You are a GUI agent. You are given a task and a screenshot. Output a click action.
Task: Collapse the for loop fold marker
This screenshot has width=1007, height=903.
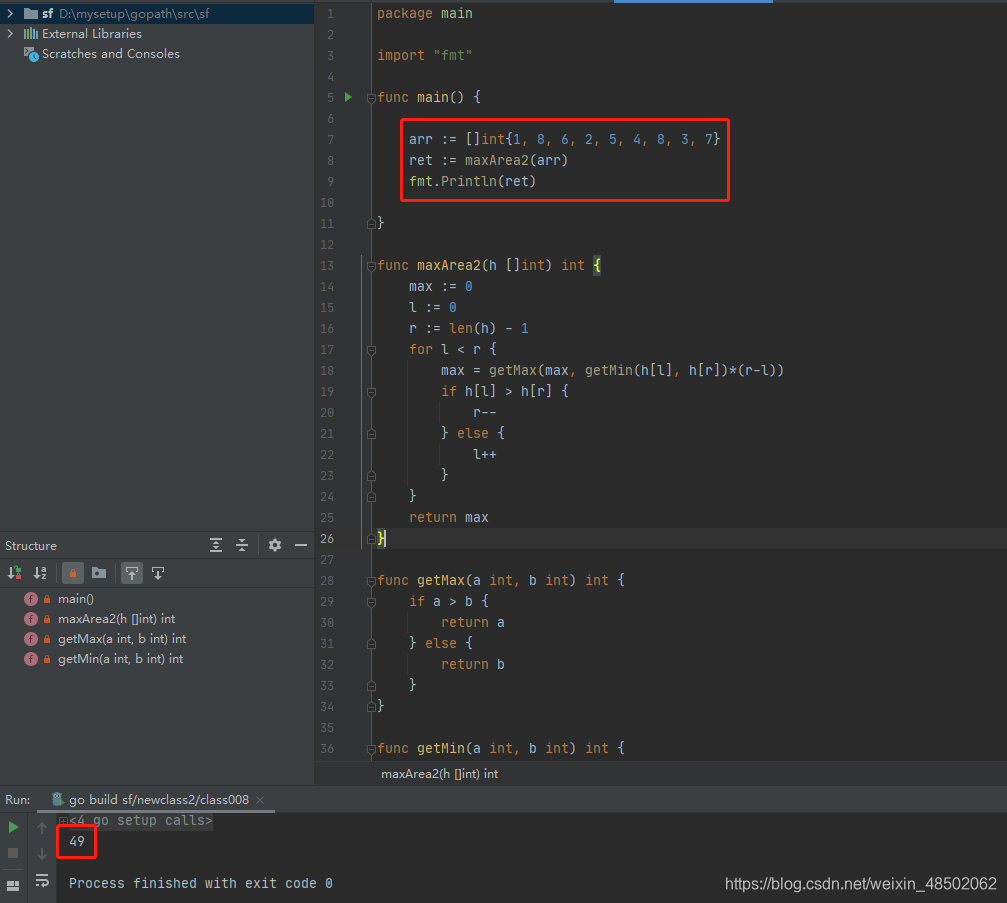tap(371, 350)
